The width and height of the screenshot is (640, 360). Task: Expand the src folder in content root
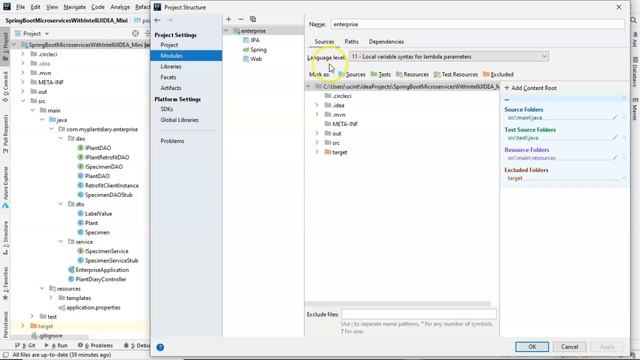[317, 143]
